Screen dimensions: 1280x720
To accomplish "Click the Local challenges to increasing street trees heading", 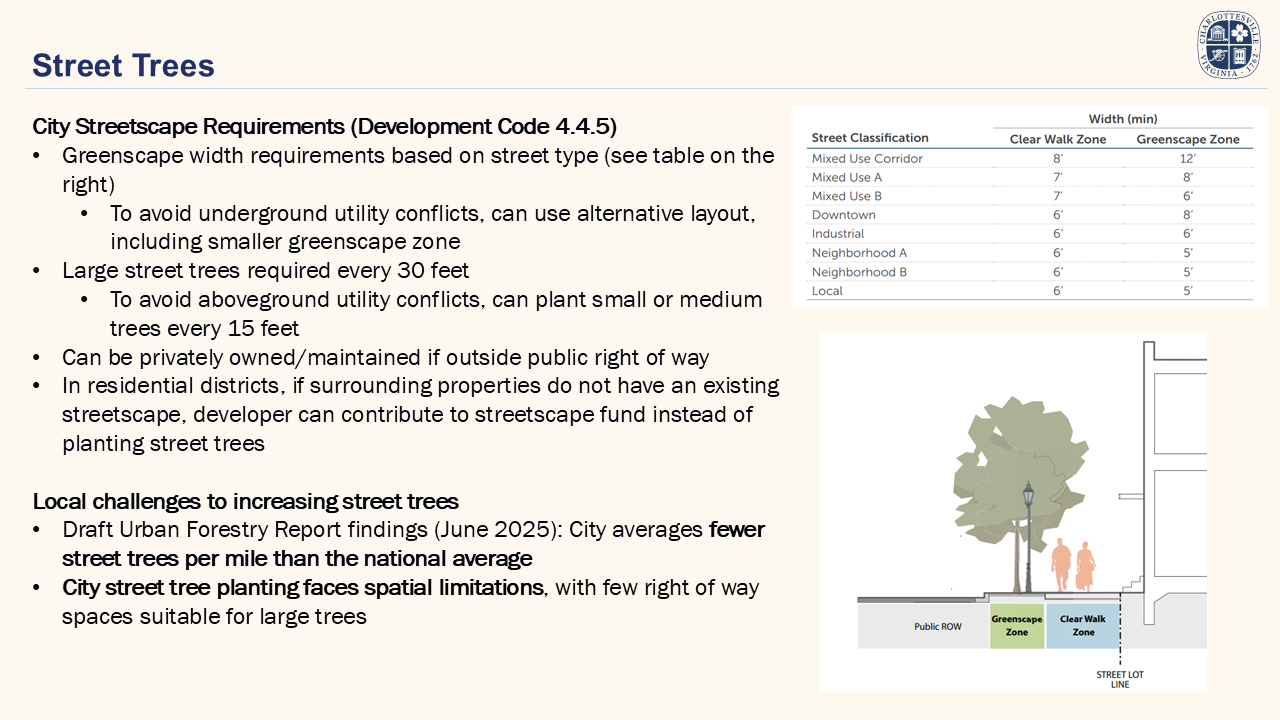I will click(x=245, y=501).
